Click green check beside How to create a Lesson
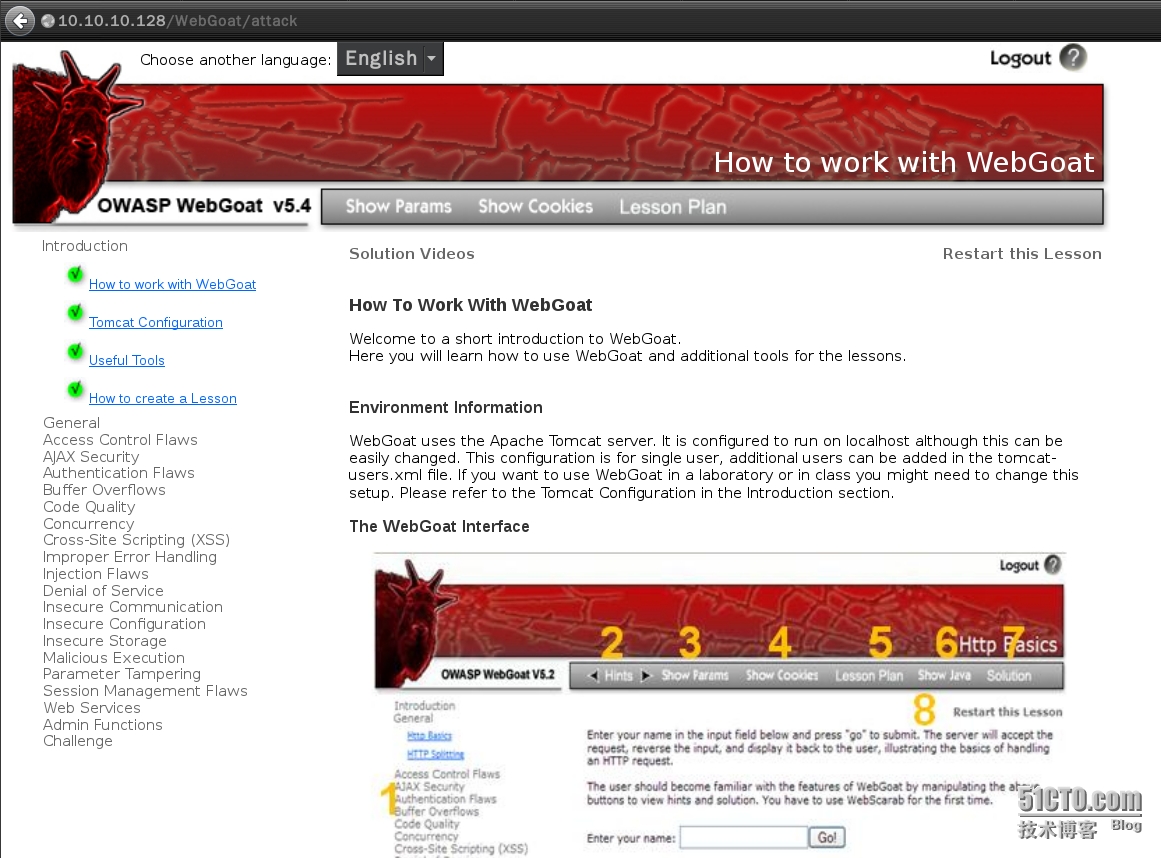Image resolution: width=1161 pixels, height=858 pixels. click(x=76, y=389)
